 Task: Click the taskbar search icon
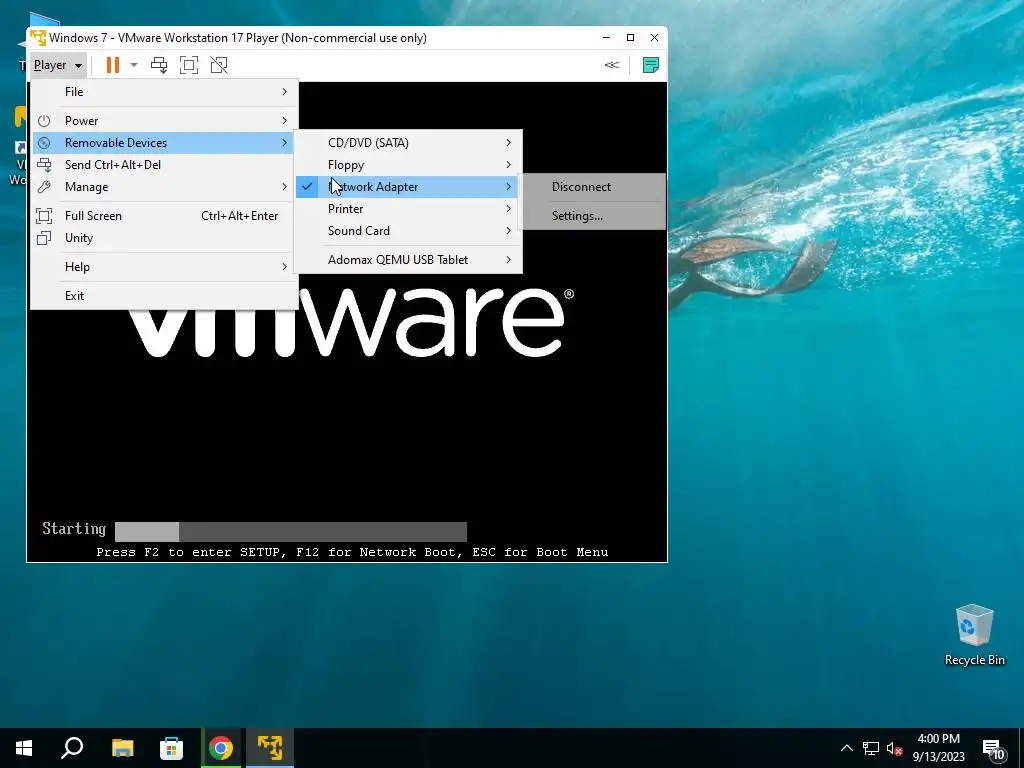coord(72,748)
